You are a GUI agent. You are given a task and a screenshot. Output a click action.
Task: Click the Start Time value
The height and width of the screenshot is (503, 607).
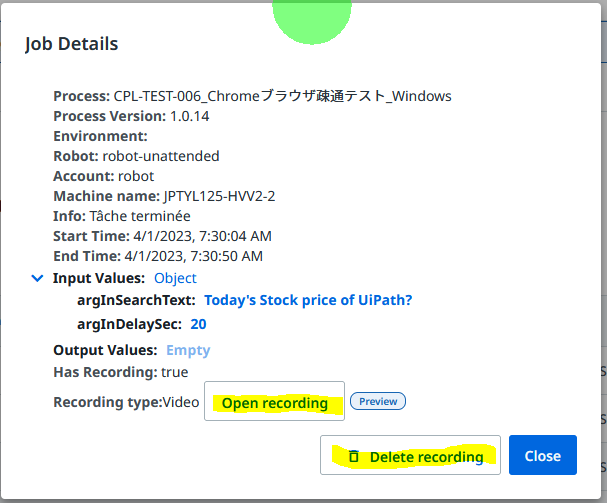coord(202,236)
